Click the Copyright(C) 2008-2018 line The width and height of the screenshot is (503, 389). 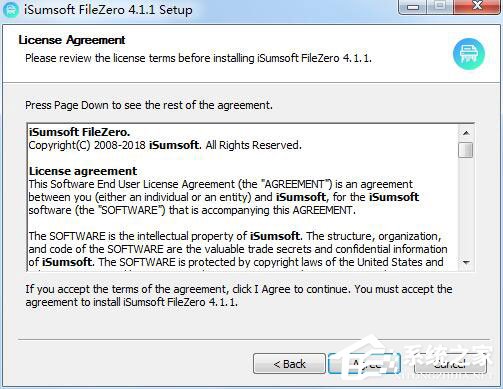pos(165,145)
